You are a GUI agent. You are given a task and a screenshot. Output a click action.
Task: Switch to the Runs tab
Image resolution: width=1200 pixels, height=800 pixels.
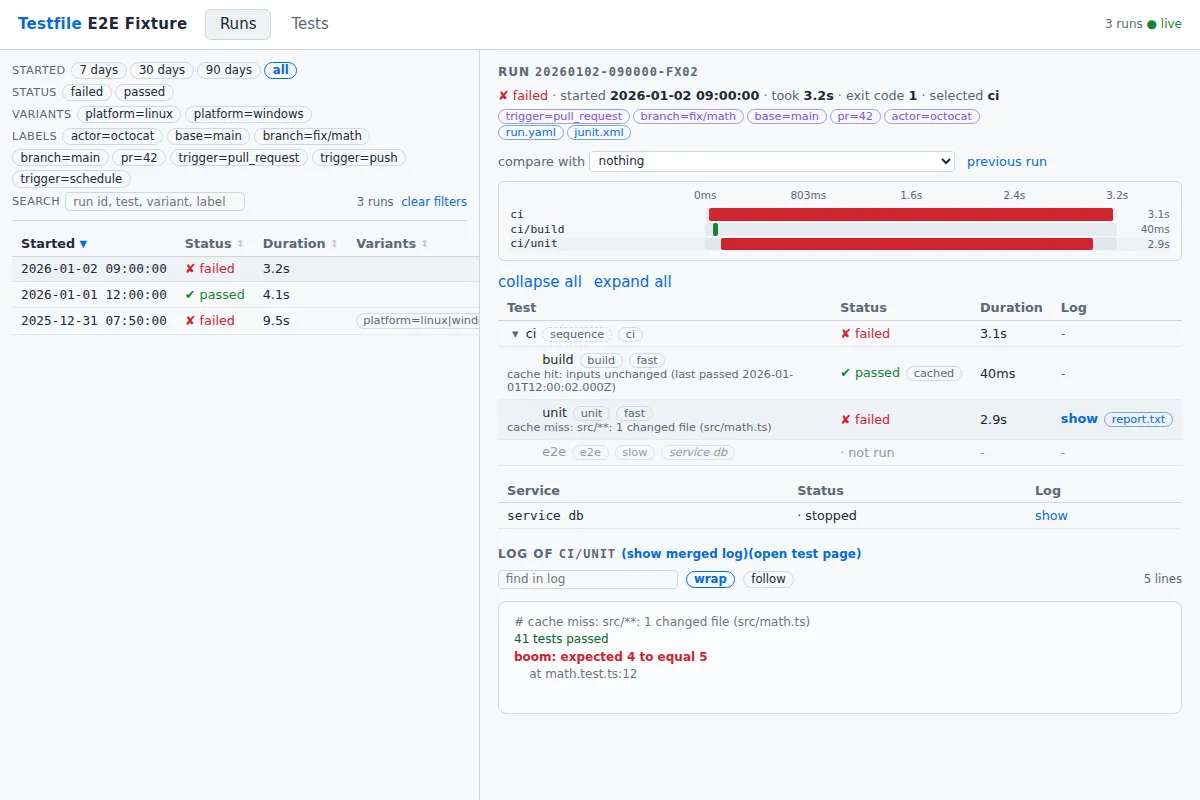pyautogui.click(x=238, y=24)
